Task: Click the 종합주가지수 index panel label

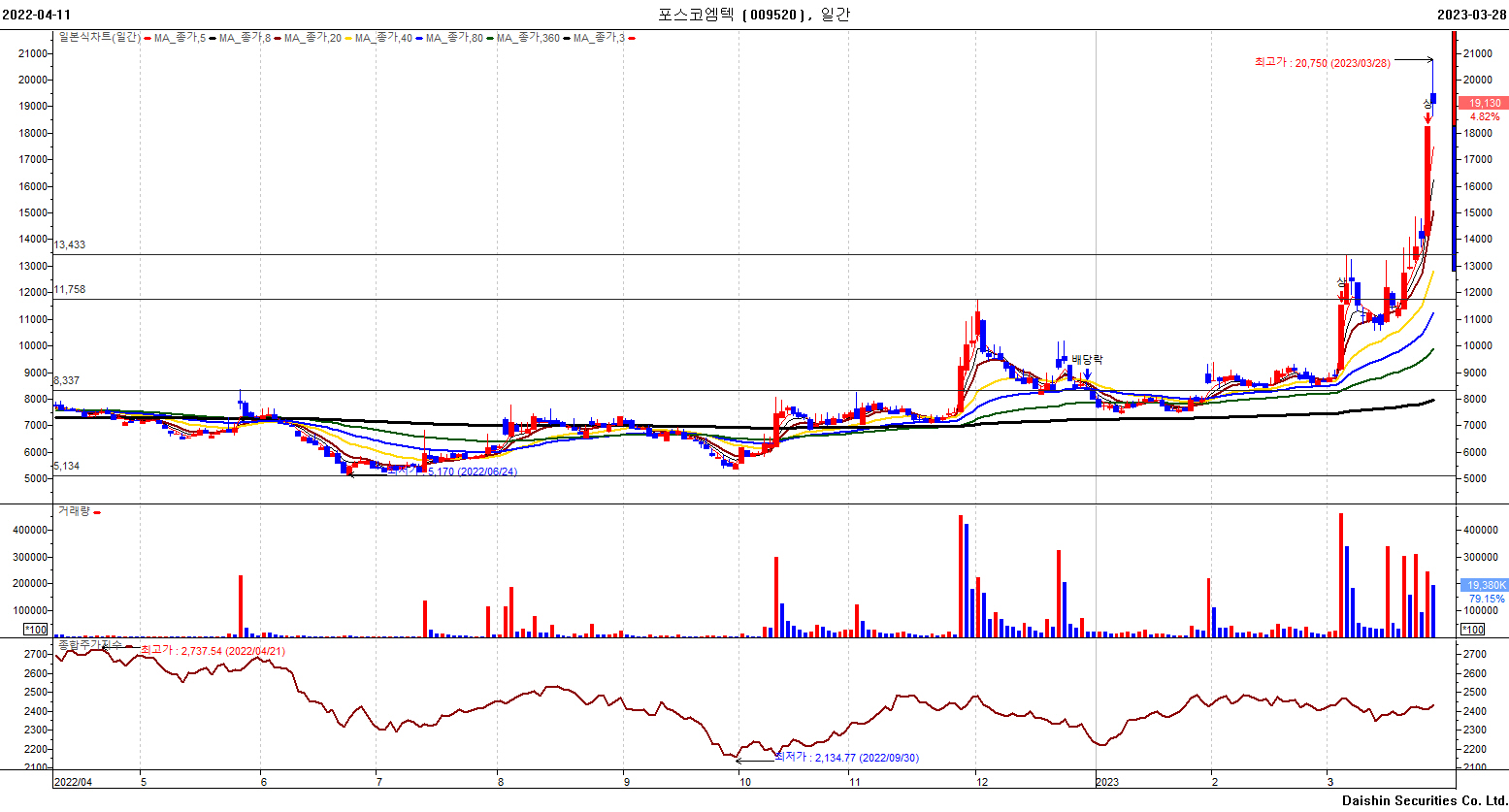Action: [x=90, y=644]
